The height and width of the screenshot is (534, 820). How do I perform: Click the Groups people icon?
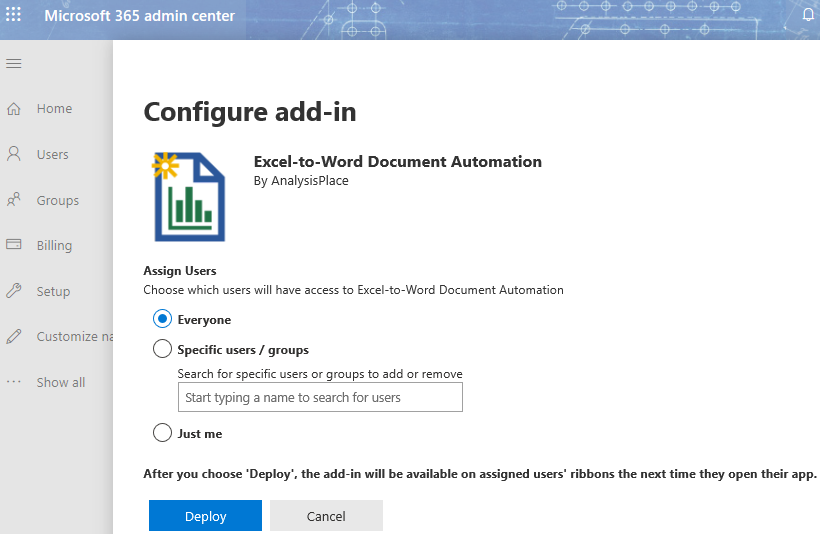pos(14,199)
